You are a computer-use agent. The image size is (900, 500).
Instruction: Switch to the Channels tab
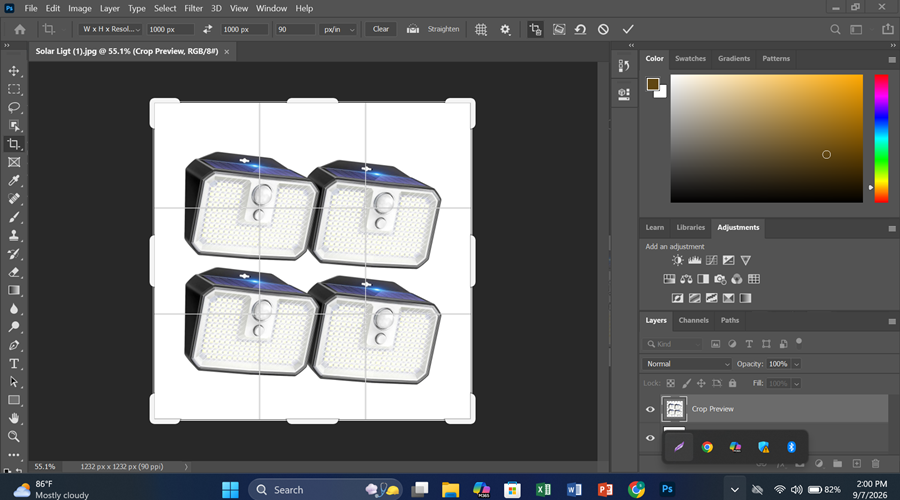(693, 320)
